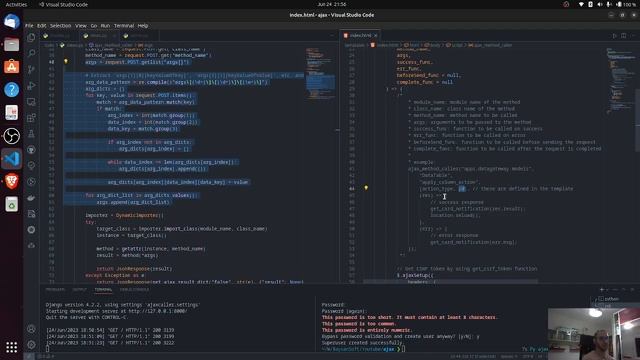
Task: Create a new terminal with plus button
Action: point(602,289)
